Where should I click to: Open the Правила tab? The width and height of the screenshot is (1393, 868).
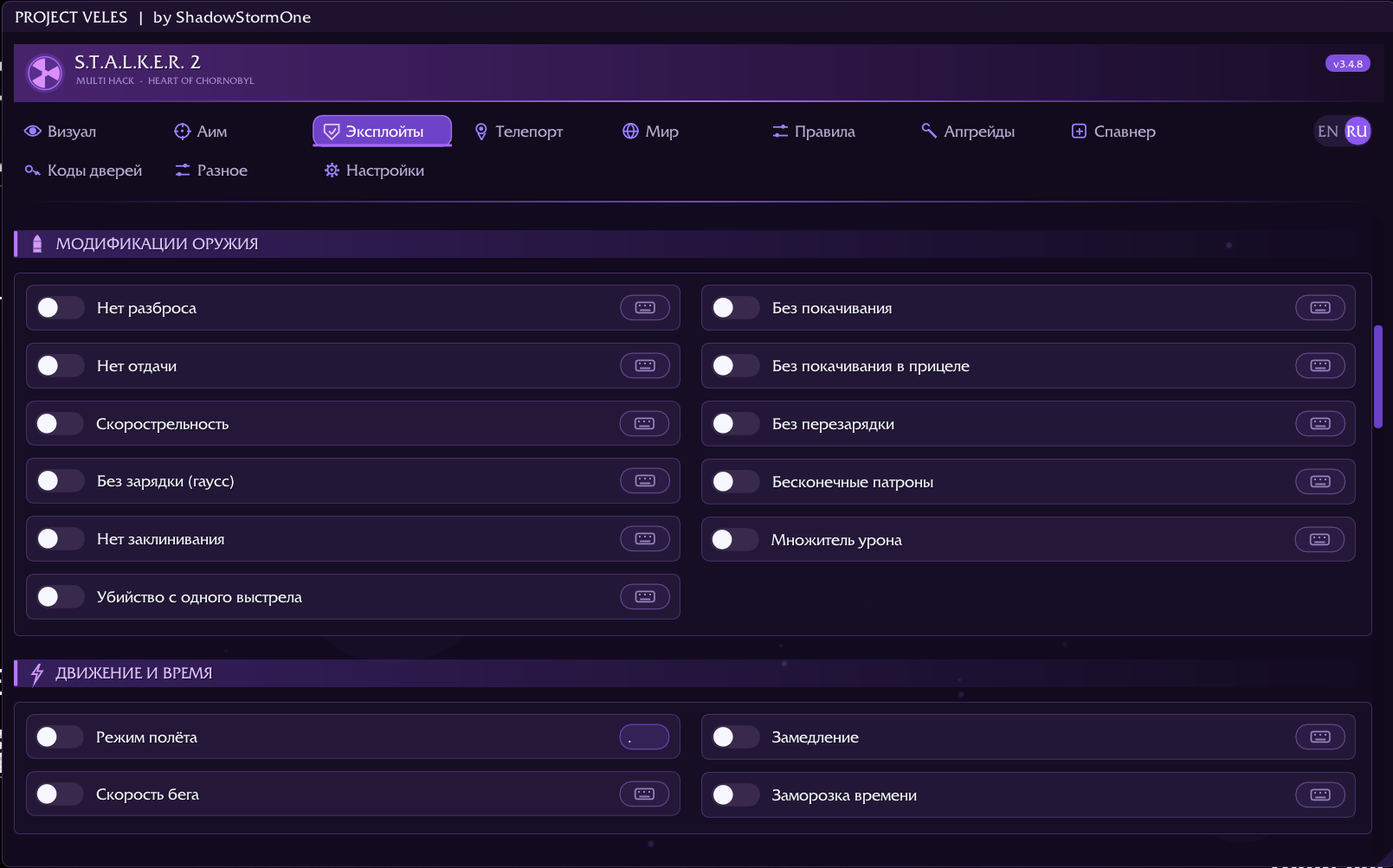point(814,132)
